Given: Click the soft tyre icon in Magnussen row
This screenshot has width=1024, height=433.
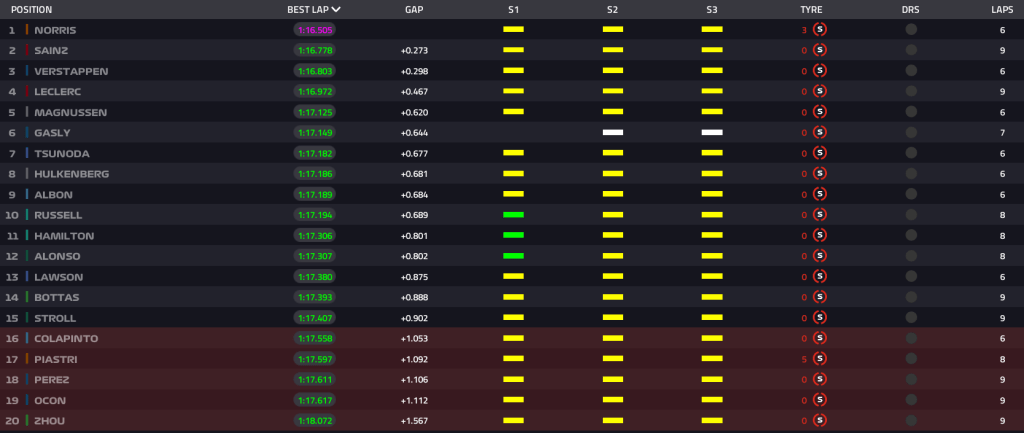Looking at the screenshot, I should (820, 112).
